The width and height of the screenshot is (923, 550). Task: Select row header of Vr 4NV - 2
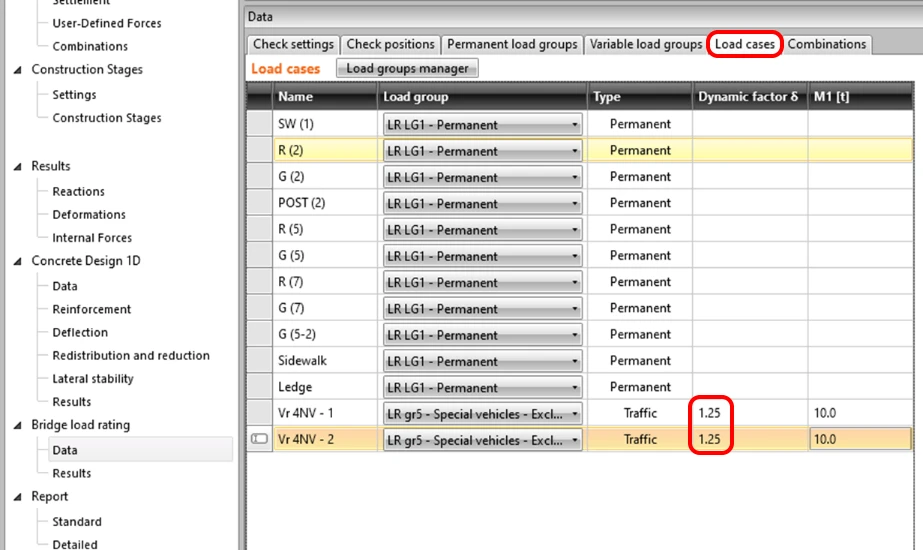pyautogui.click(x=260, y=439)
